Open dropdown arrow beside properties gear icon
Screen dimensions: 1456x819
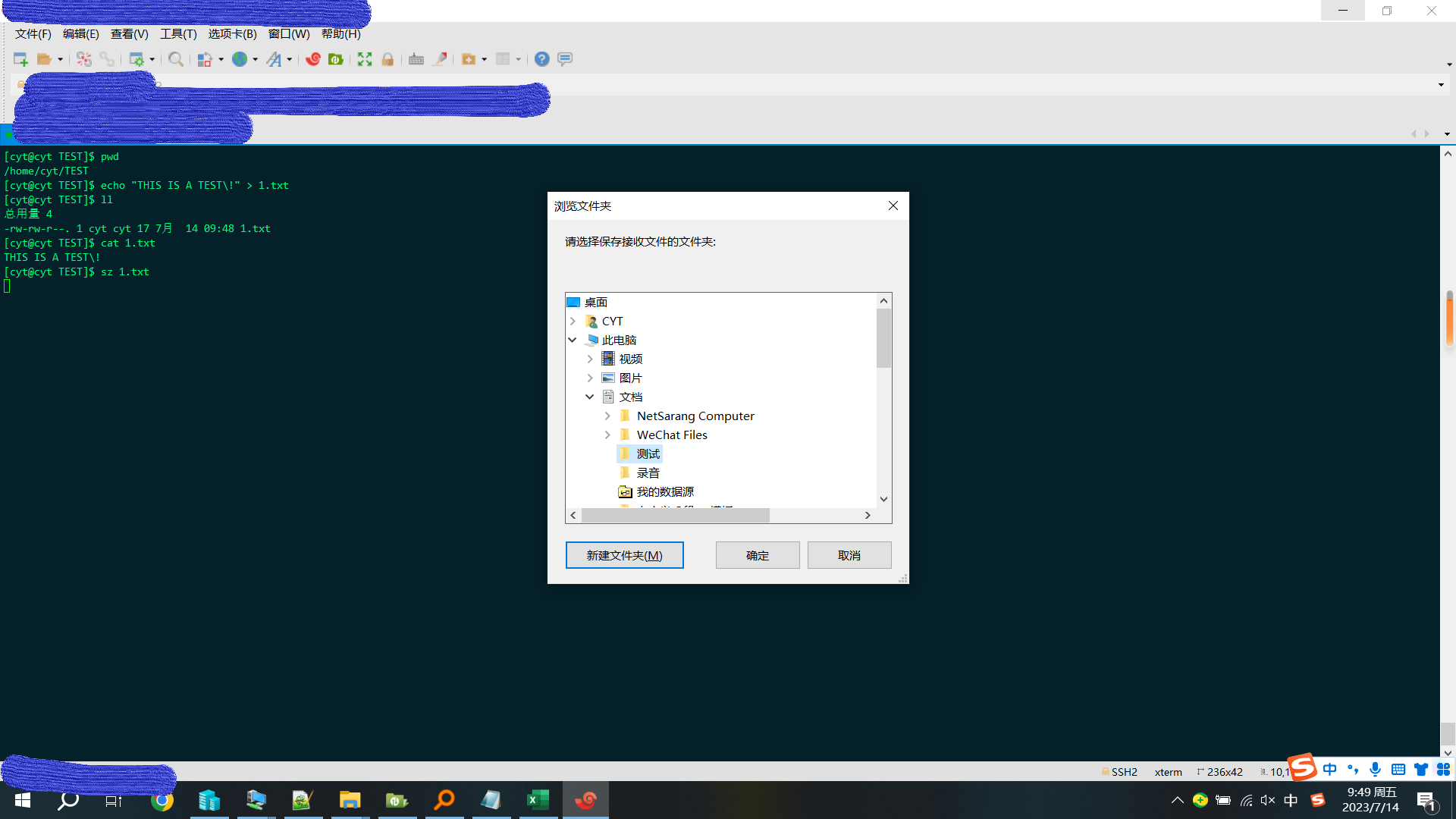coord(152,59)
